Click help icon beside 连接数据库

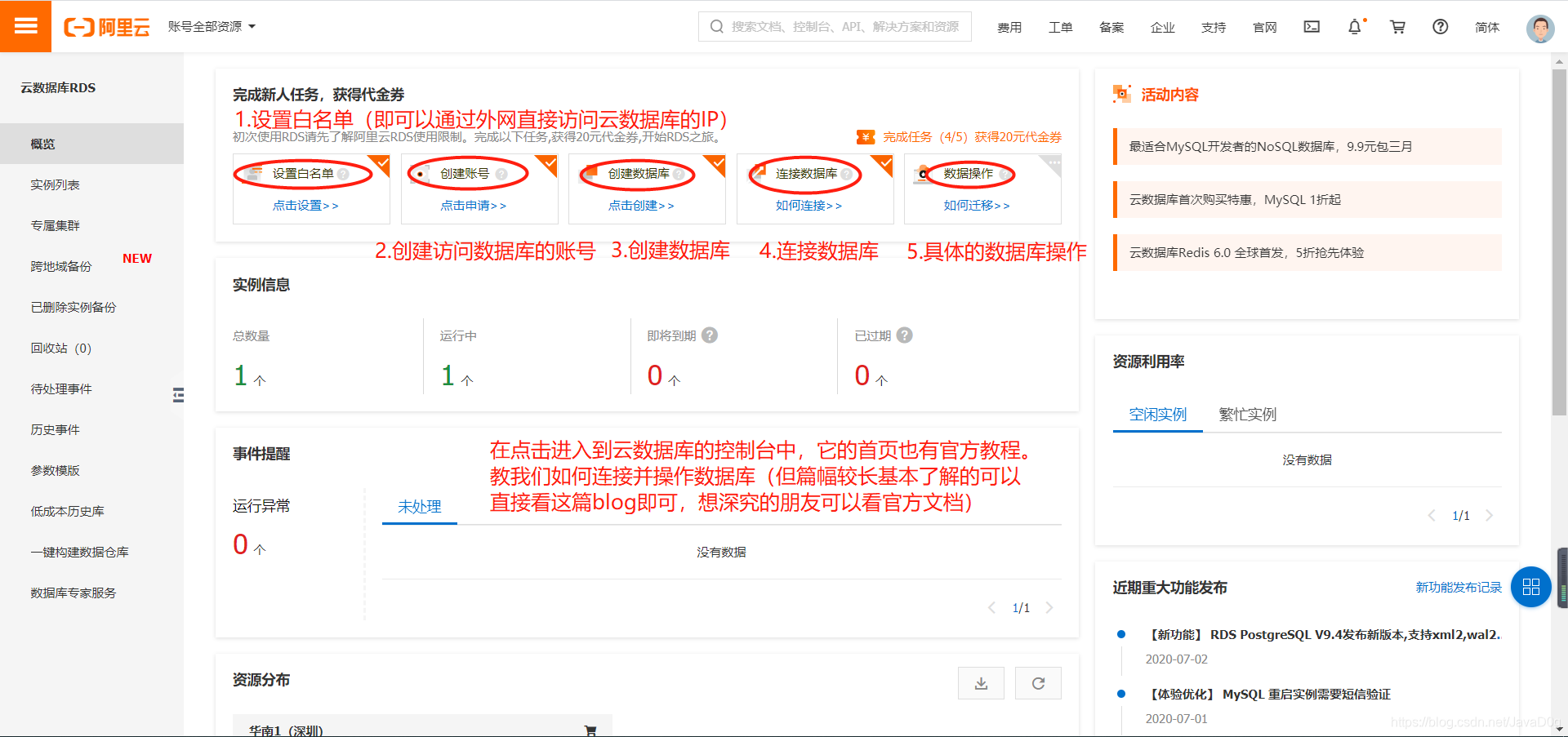[x=846, y=174]
